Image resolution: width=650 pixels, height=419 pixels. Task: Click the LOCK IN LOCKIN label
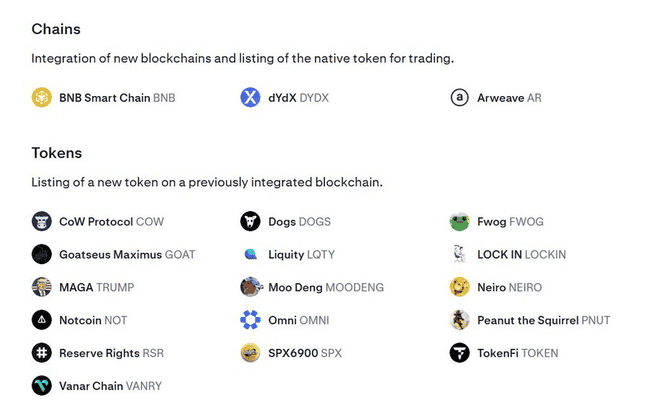521,254
